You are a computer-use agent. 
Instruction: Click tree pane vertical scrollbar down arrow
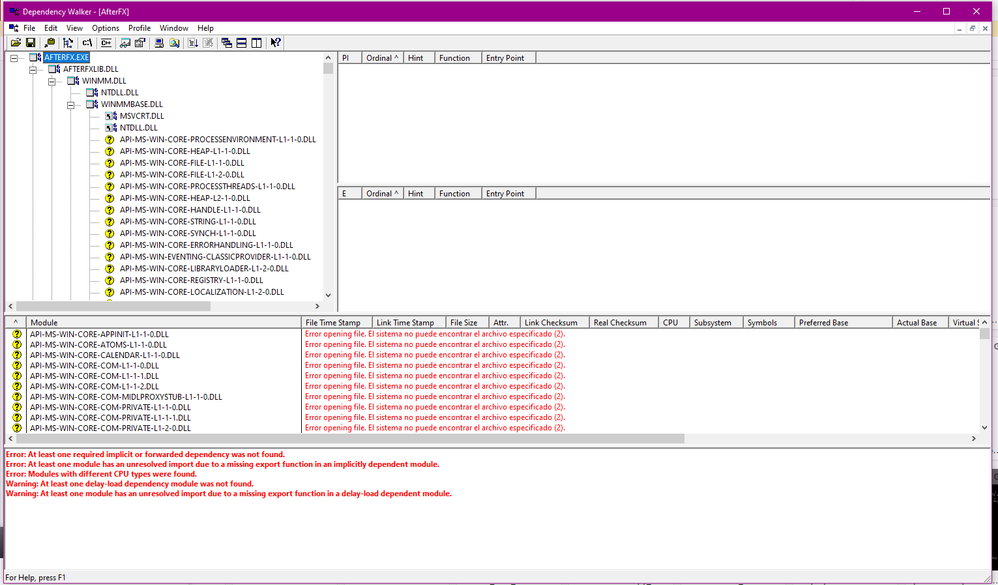pos(328,295)
